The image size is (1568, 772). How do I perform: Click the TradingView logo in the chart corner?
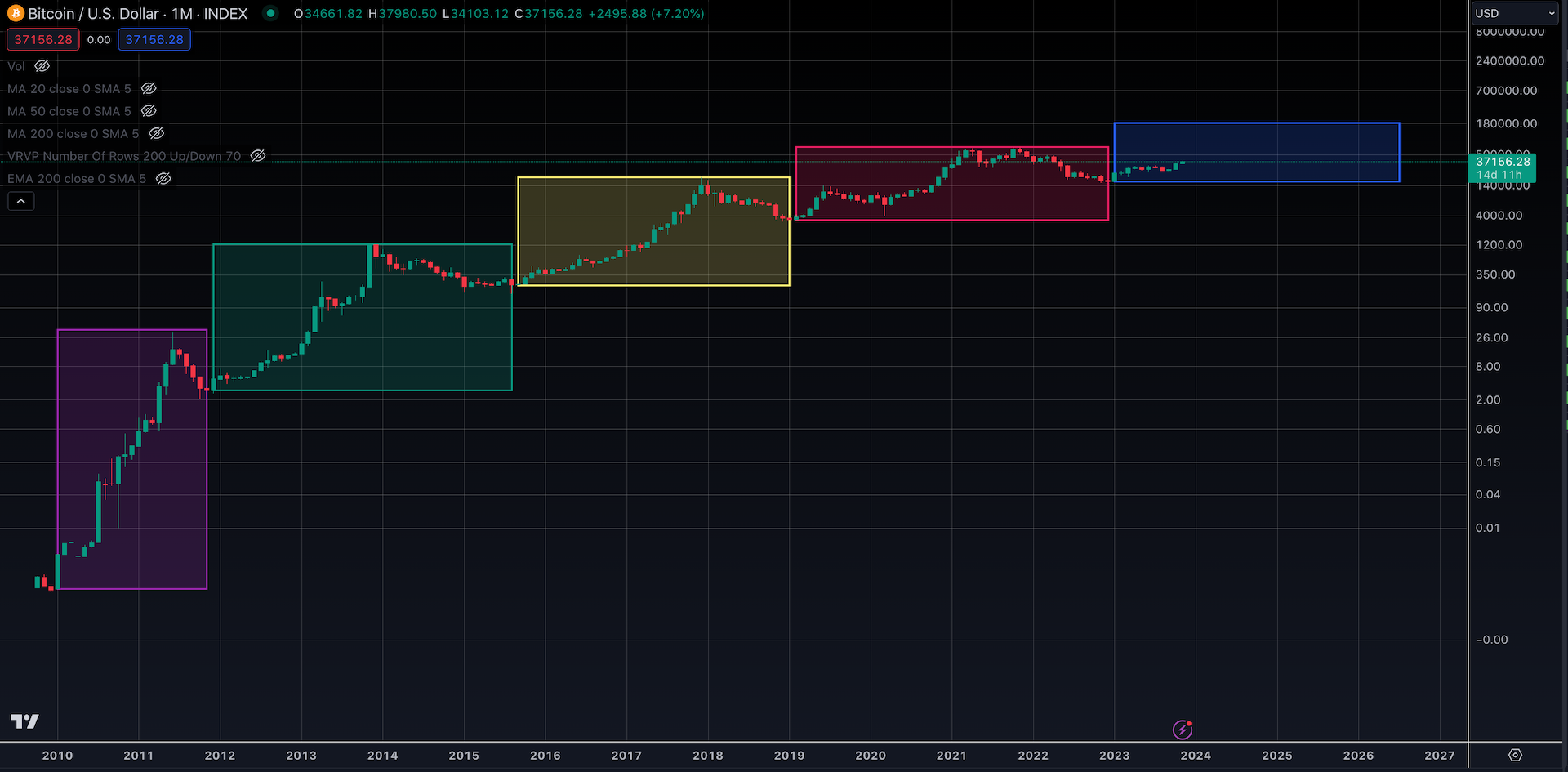click(24, 721)
